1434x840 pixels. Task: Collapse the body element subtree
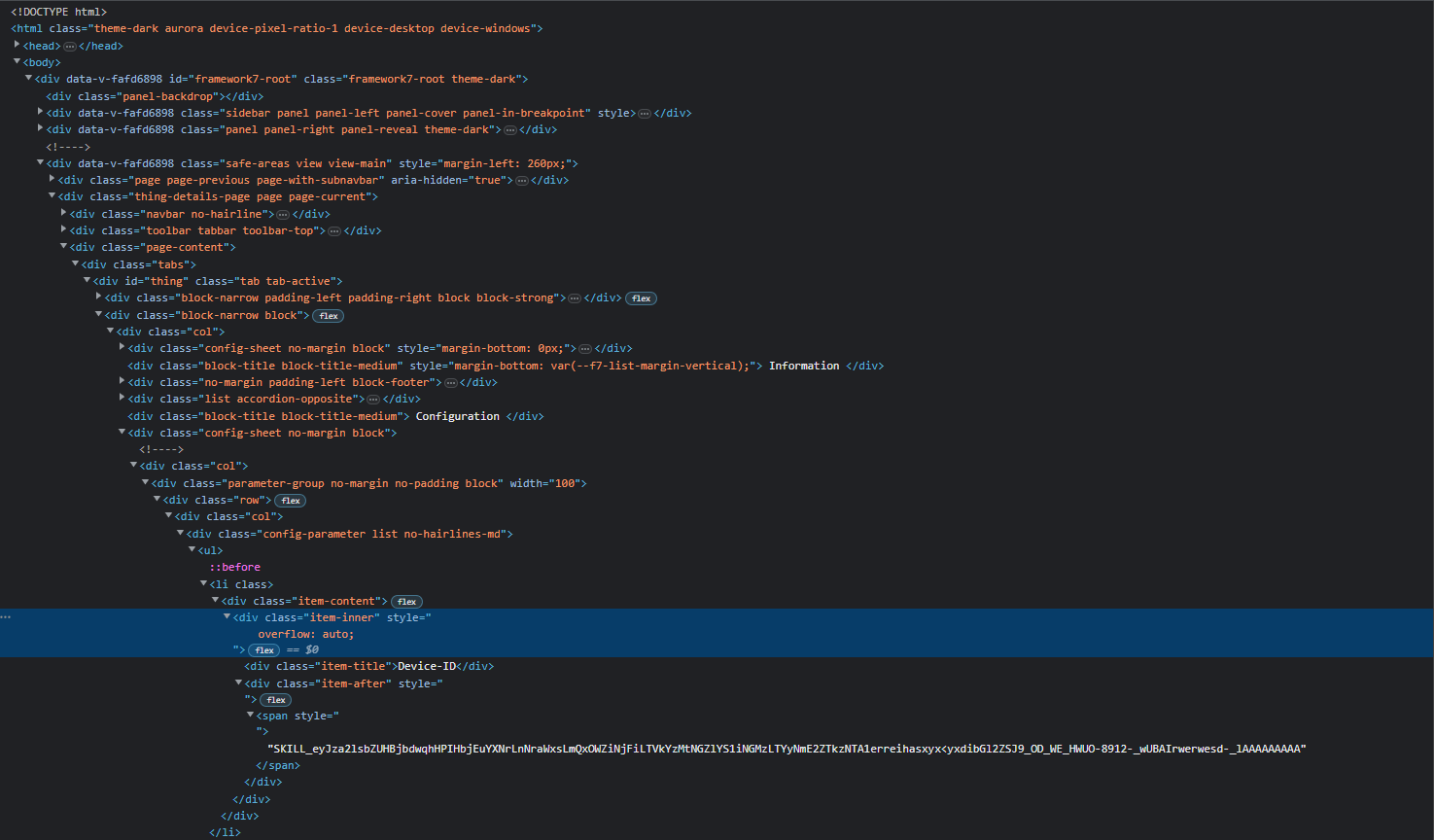17,61
